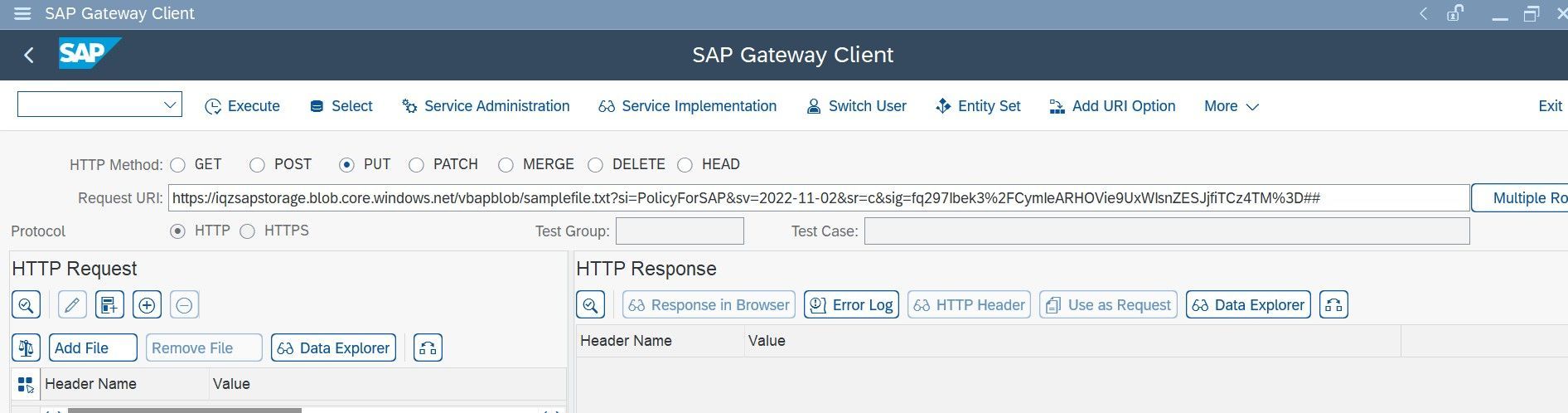Open Service Implementation
This screenshot has height=413, width=1568.
click(688, 106)
